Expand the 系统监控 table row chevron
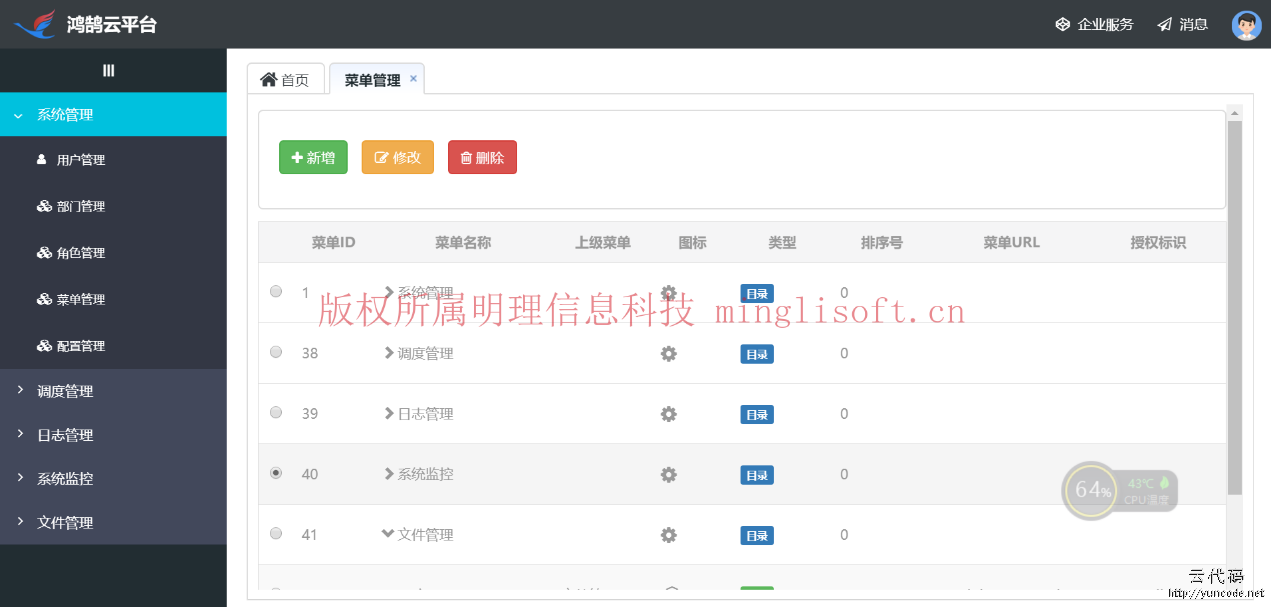 pyautogui.click(x=389, y=474)
